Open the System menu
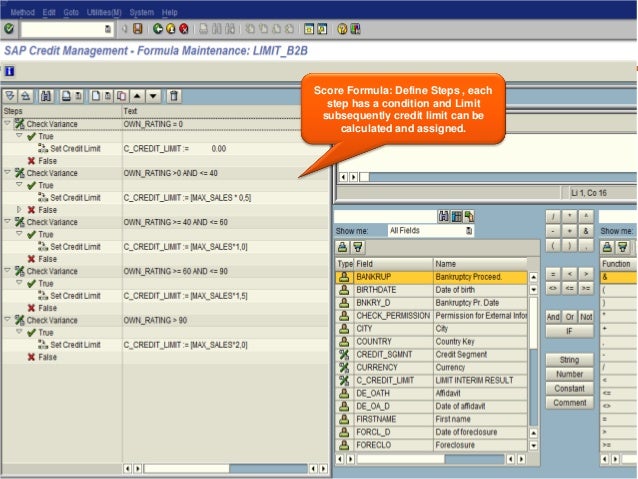The width and height of the screenshot is (638, 479). [142, 13]
